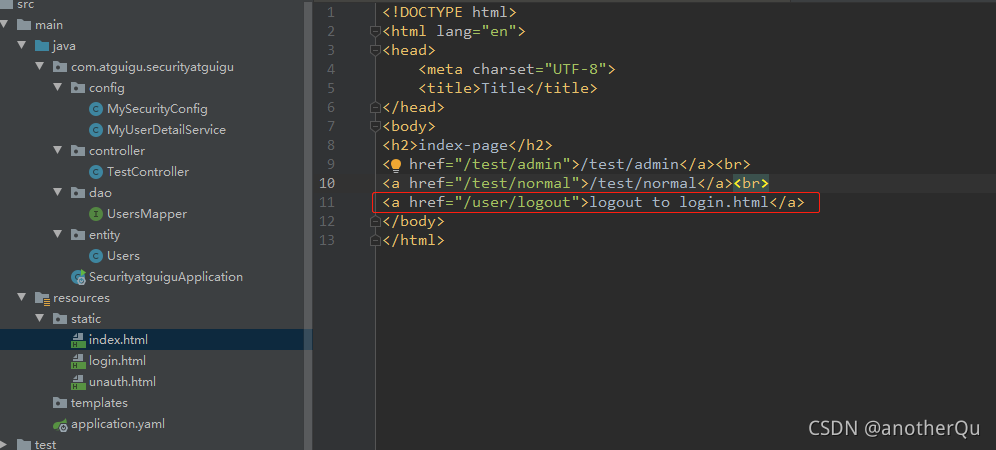996x450 pixels.
Task: Click the java source folder icon
Action: pos(42,46)
